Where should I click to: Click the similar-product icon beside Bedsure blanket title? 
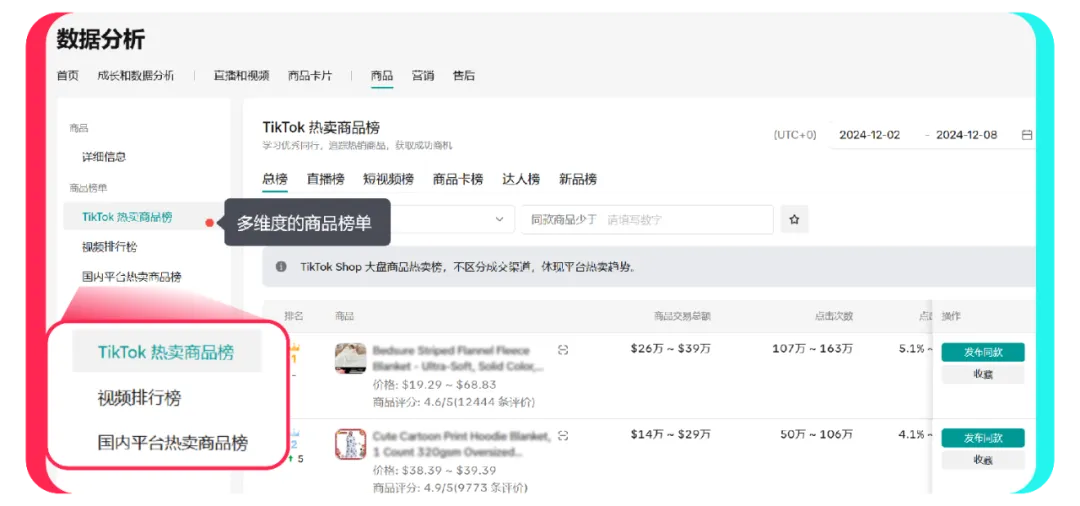(x=563, y=350)
